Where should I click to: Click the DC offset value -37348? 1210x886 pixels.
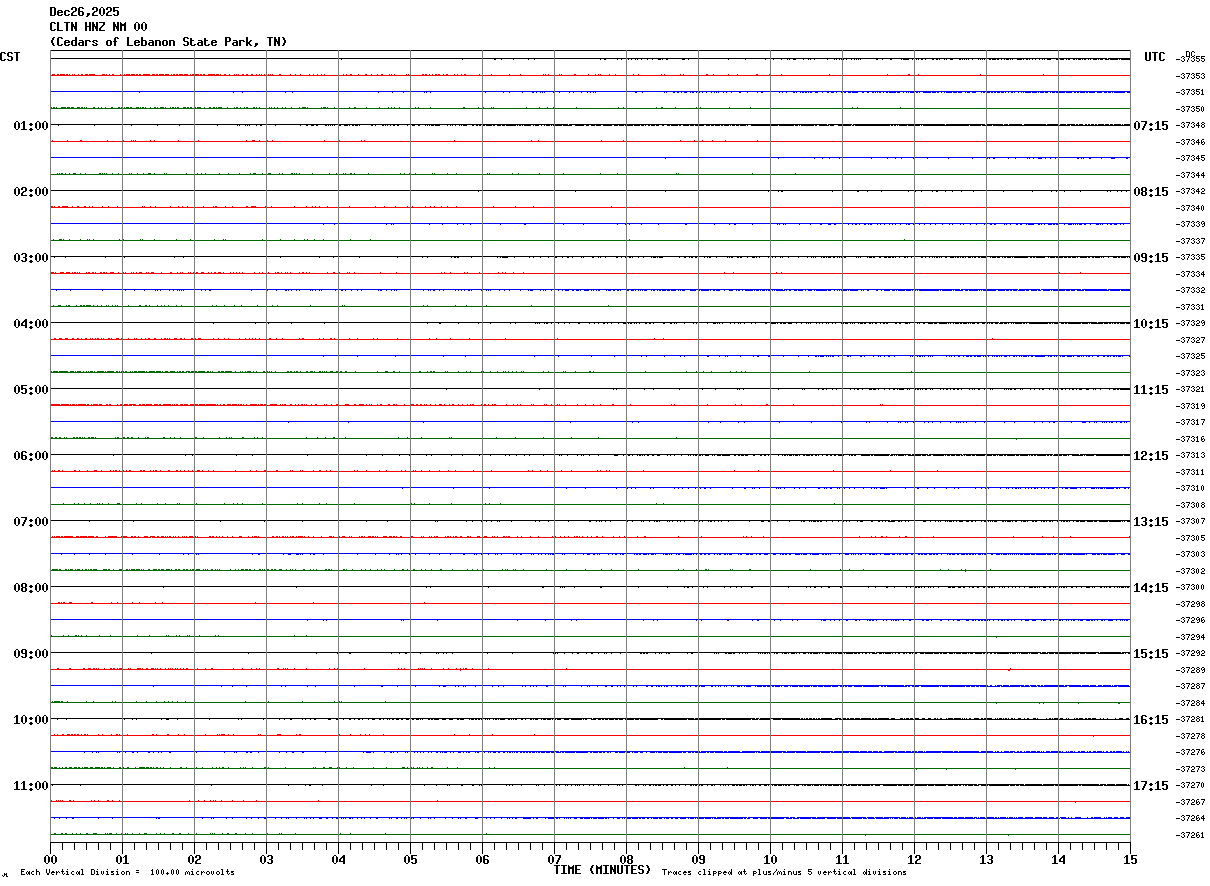(1190, 126)
